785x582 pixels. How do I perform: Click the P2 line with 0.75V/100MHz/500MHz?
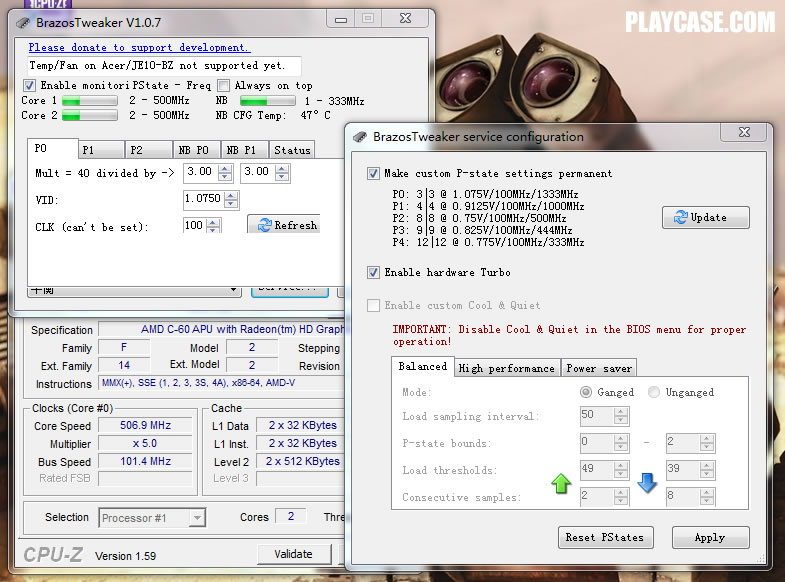pos(480,219)
